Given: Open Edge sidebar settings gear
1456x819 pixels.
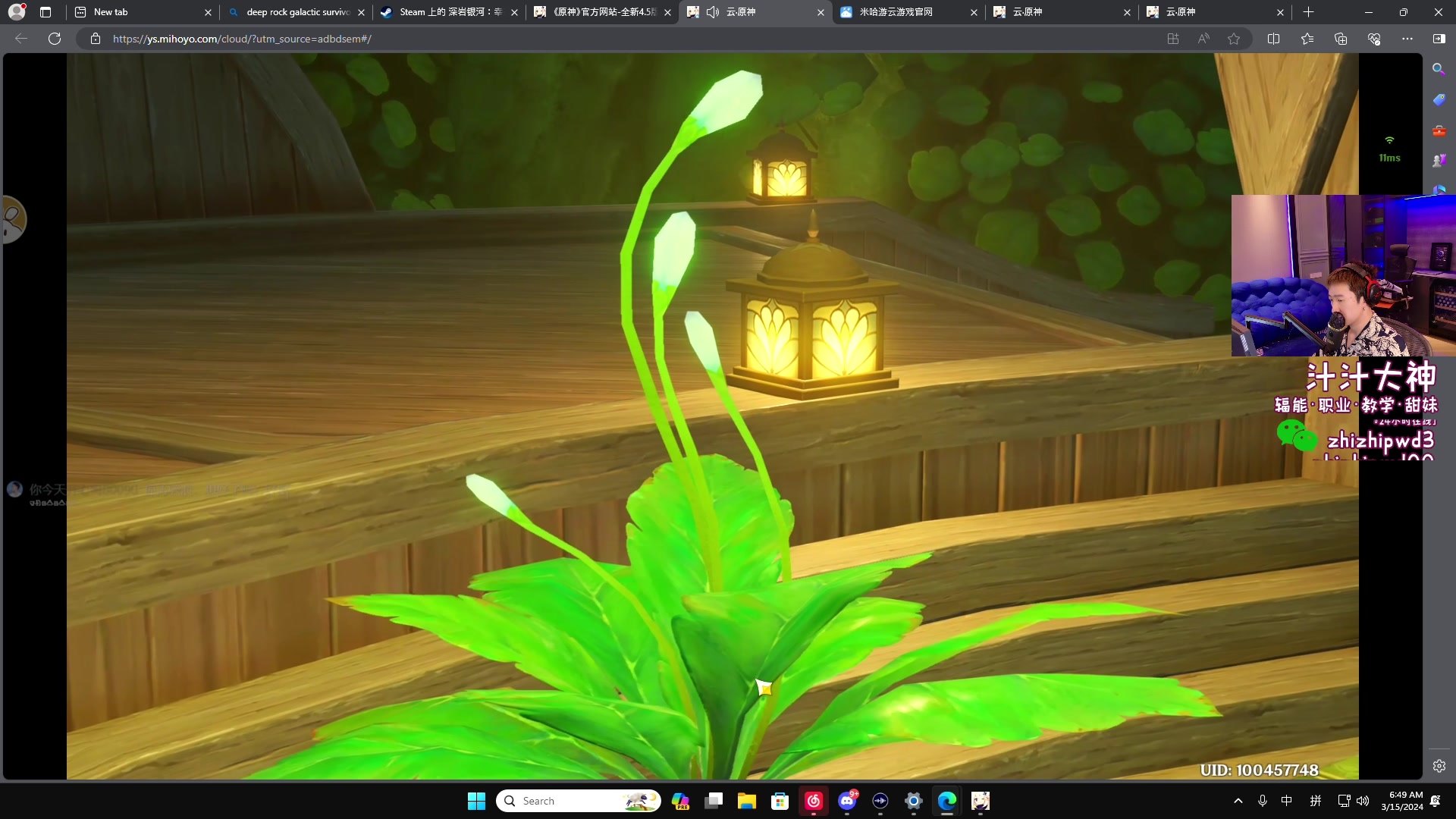Looking at the screenshot, I should pyautogui.click(x=1439, y=766).
